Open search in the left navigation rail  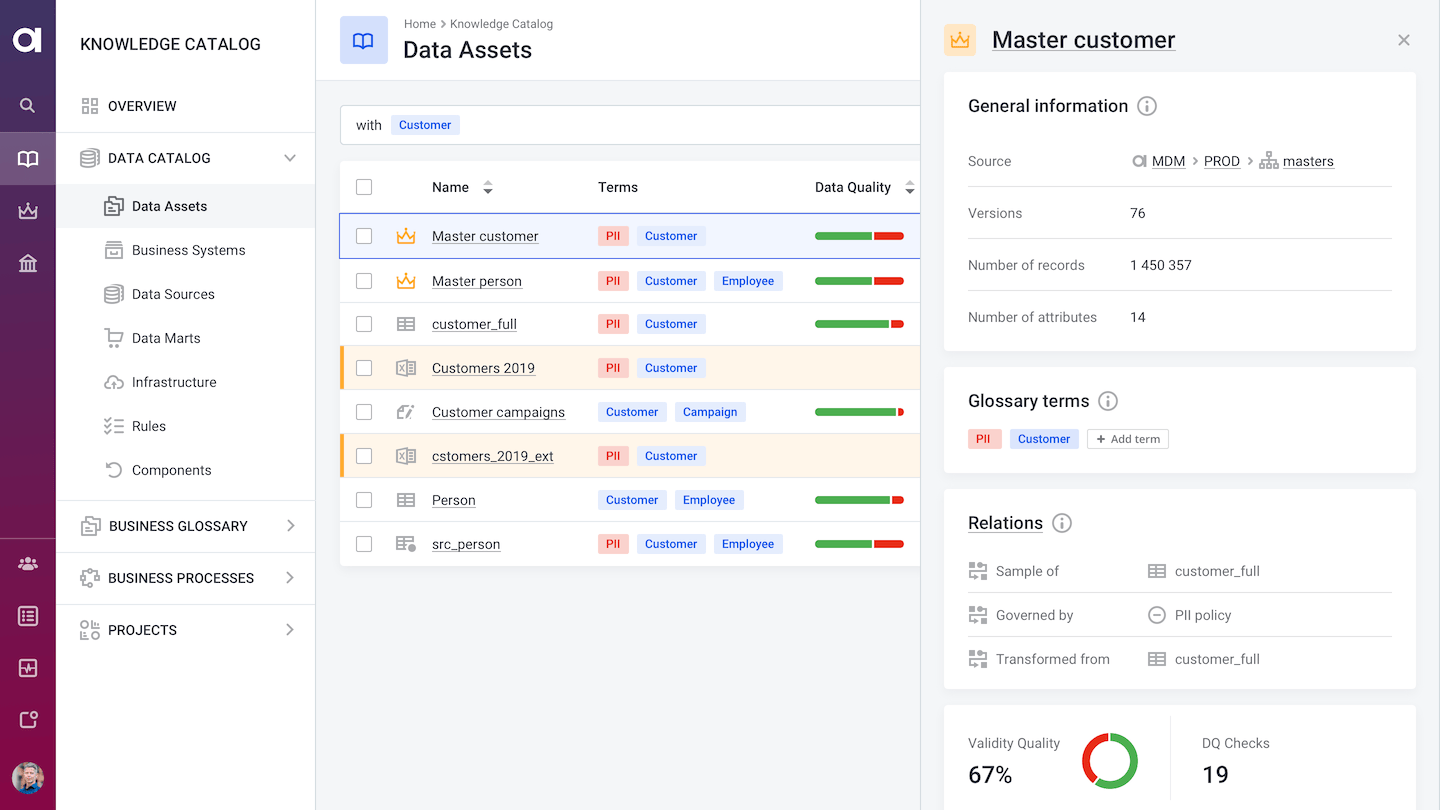[x=27, y=105]
